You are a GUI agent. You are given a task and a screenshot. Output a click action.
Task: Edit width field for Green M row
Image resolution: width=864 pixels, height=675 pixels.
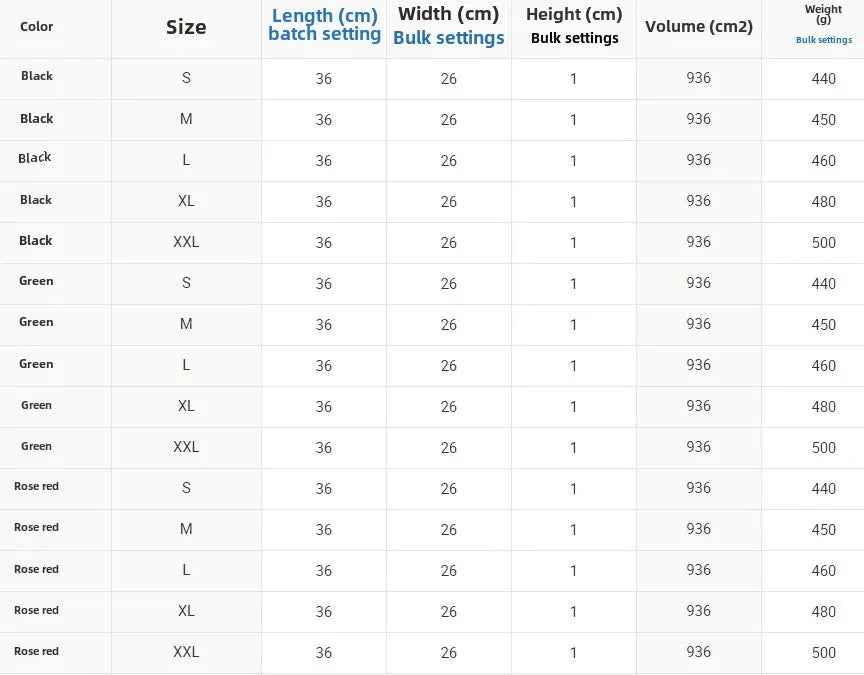(449, 325)
